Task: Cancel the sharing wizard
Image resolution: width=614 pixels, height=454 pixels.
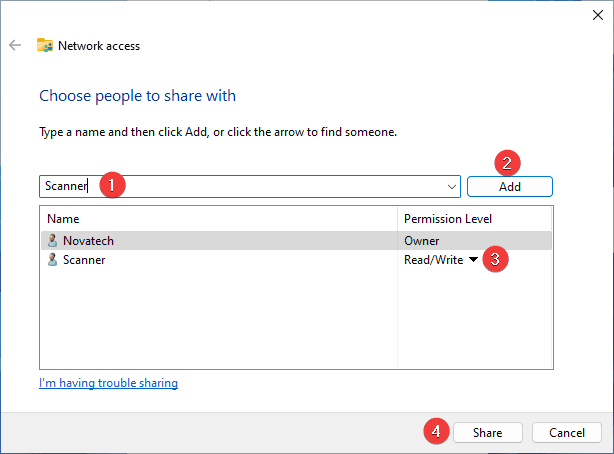Action: (x=566, y=432)
